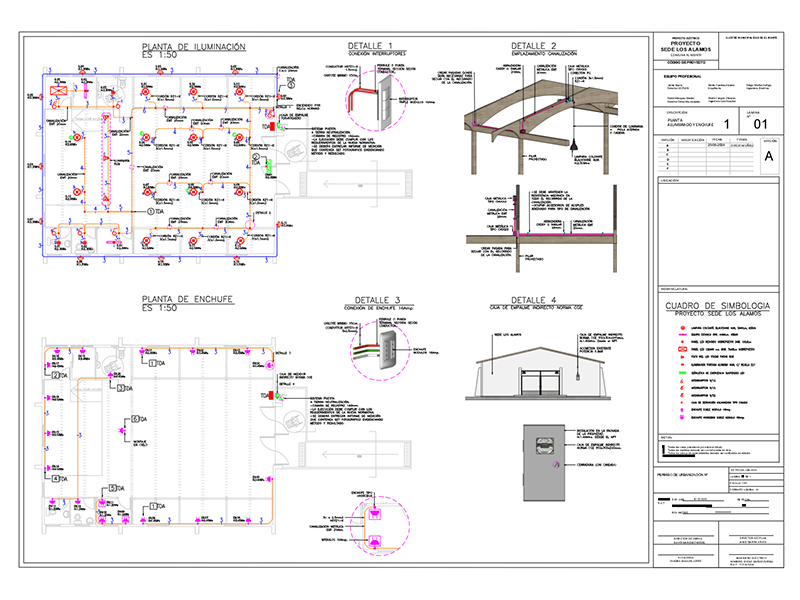Click the circled 5 TDA label in lighting plan

click(x=152, y=212)
